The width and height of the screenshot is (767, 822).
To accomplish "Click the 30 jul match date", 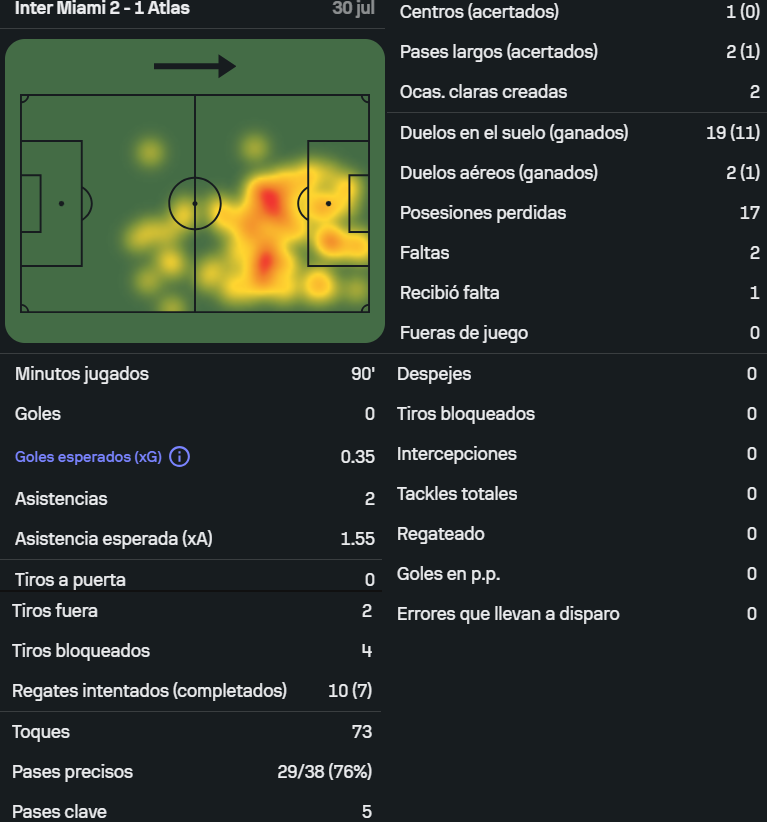I will [x=353, y=8].
